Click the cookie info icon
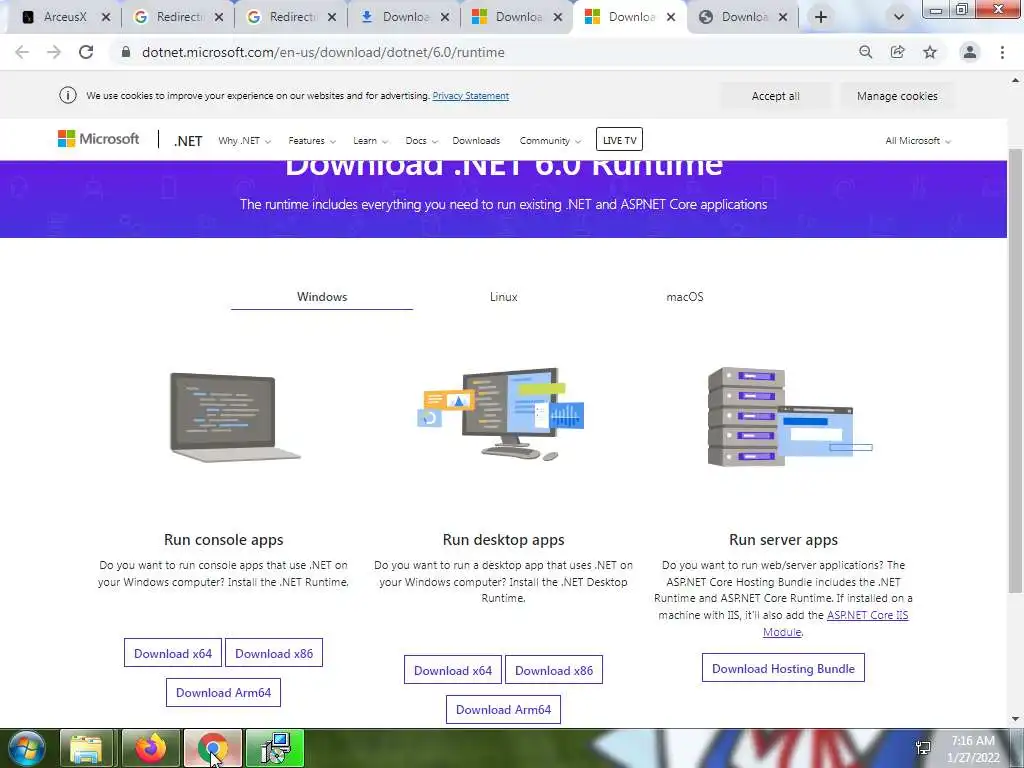 click(x=67, y=95)
